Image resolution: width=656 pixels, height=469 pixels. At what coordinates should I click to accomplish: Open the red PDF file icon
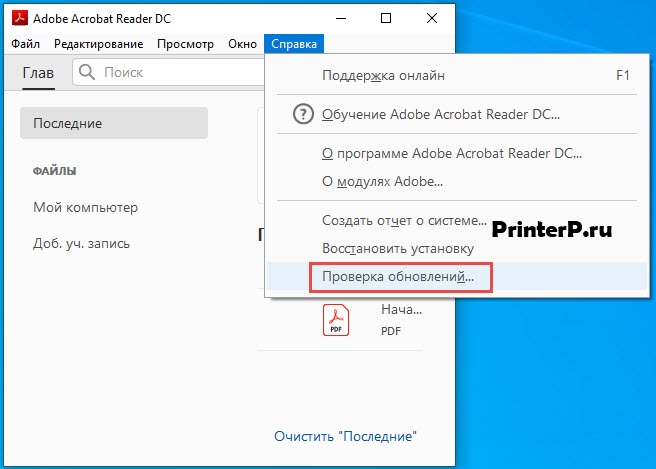[336, 320]
